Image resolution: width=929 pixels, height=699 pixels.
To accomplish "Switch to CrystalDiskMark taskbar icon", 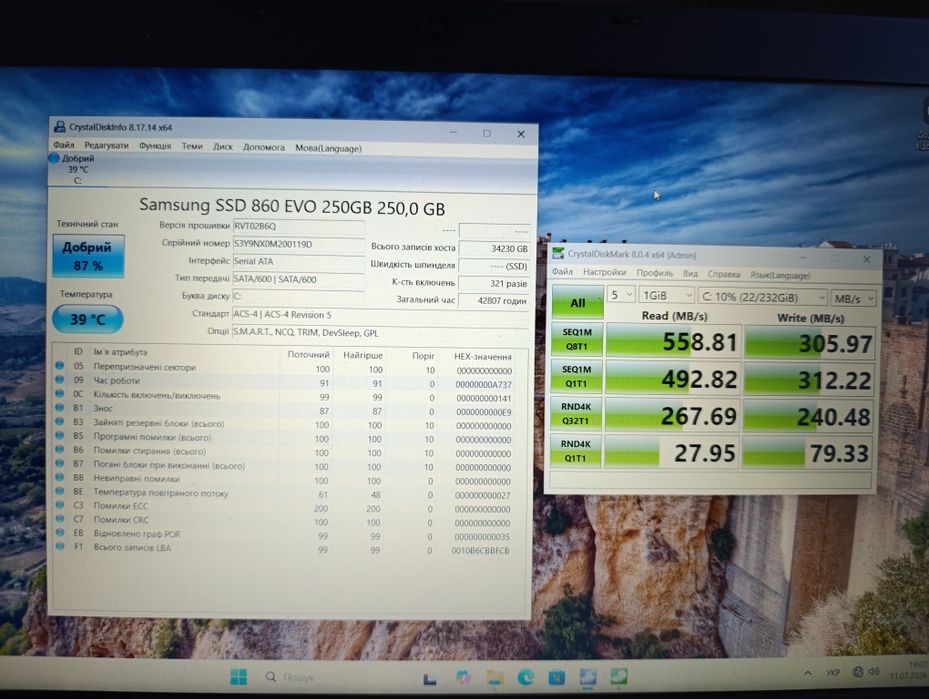I will (619, 676).
